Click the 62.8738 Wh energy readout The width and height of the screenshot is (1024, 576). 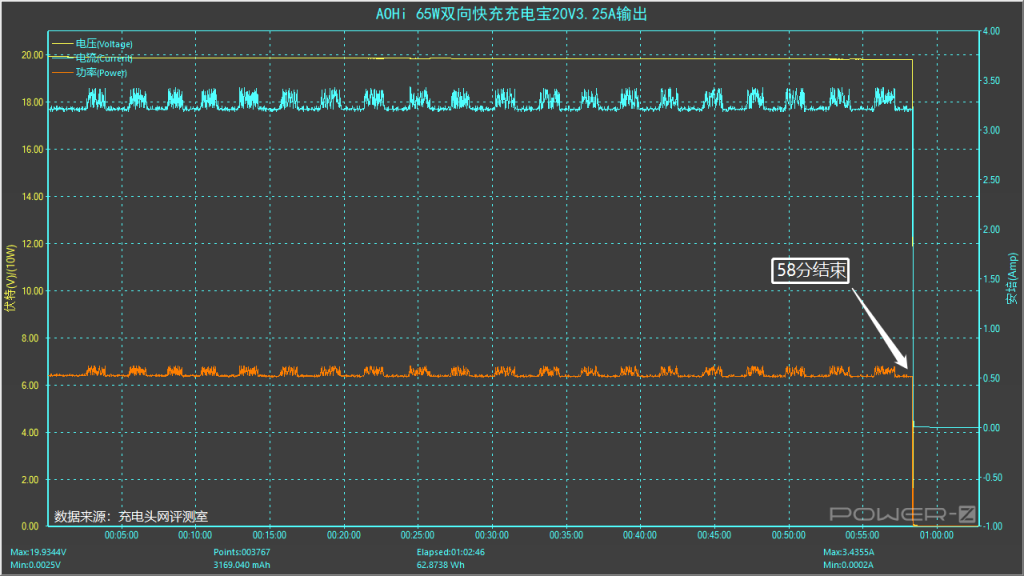[x=441, y=565]
